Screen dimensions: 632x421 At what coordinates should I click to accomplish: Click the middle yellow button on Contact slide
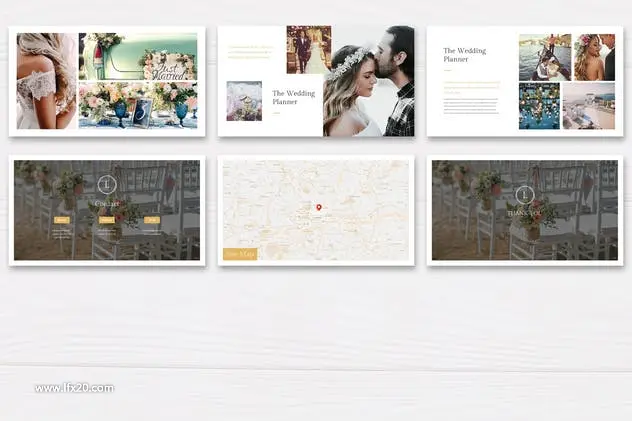107,220
